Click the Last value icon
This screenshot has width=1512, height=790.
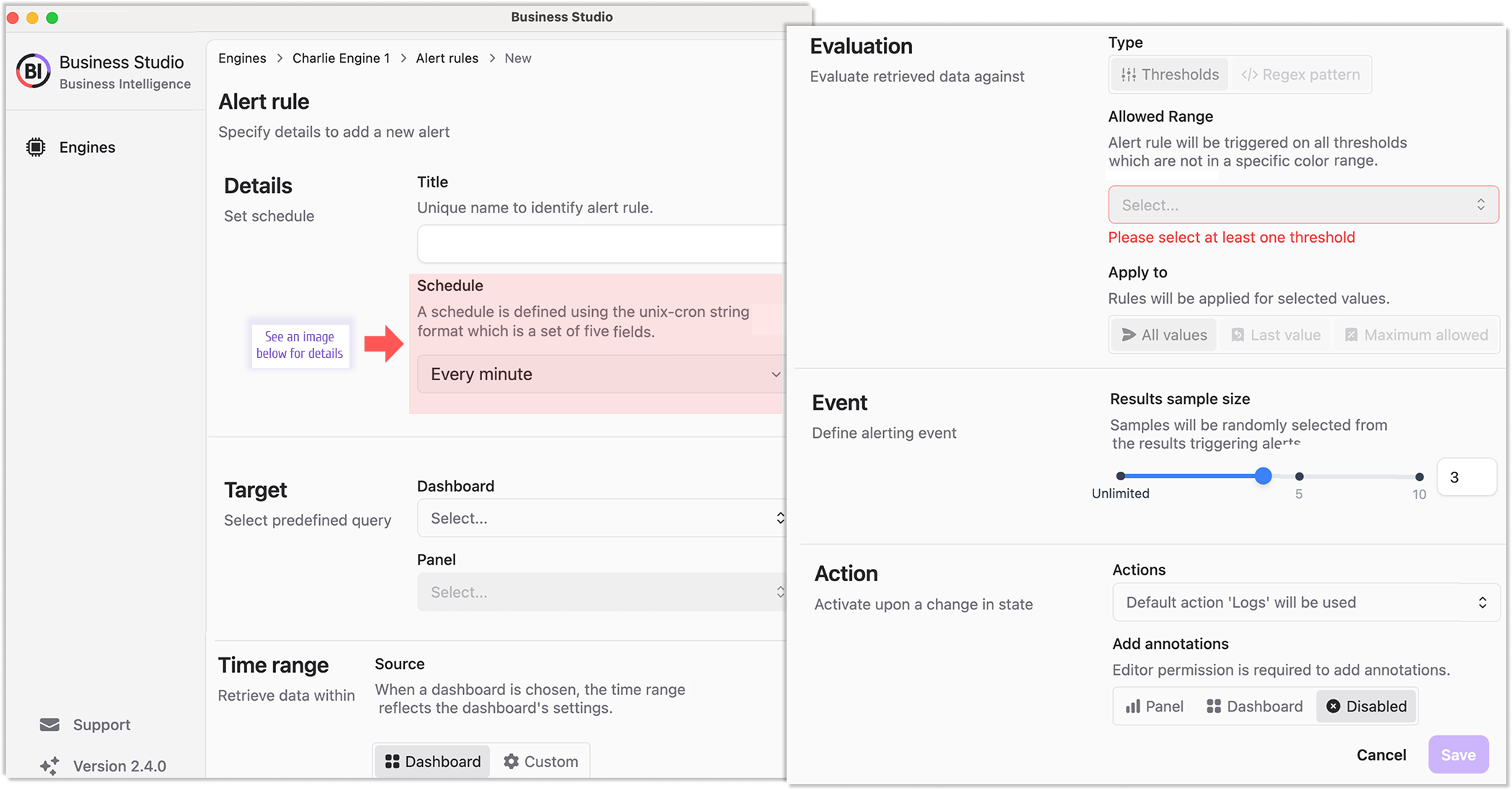pos(1238,335)
